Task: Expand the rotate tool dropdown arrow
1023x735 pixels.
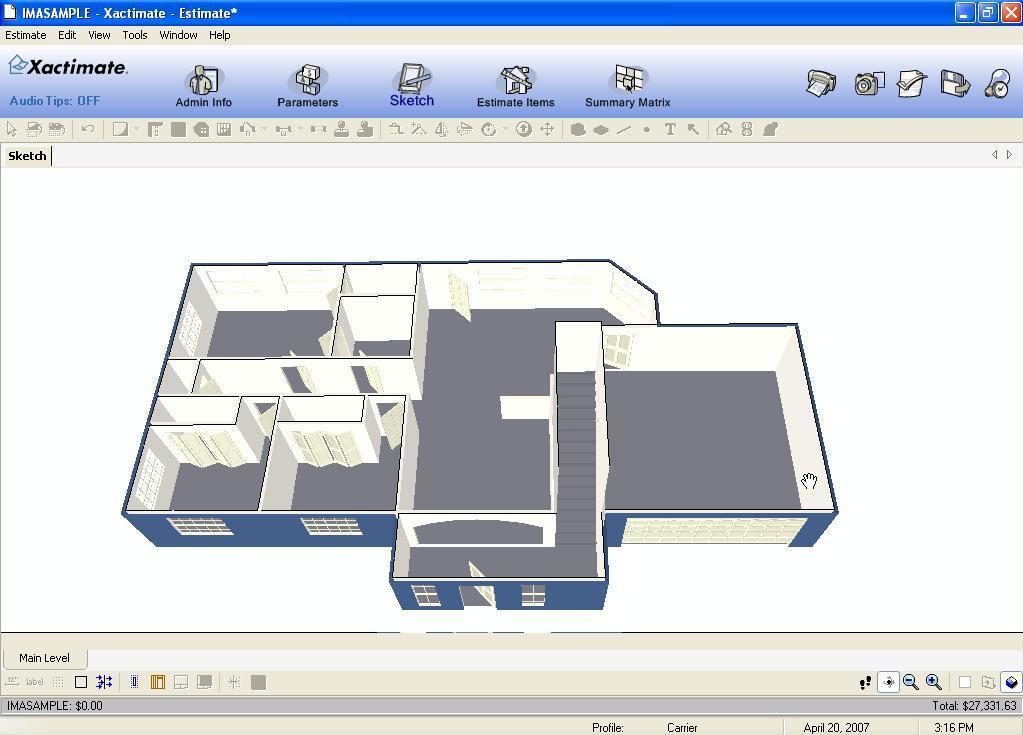Action: click(x=505, y=129)
